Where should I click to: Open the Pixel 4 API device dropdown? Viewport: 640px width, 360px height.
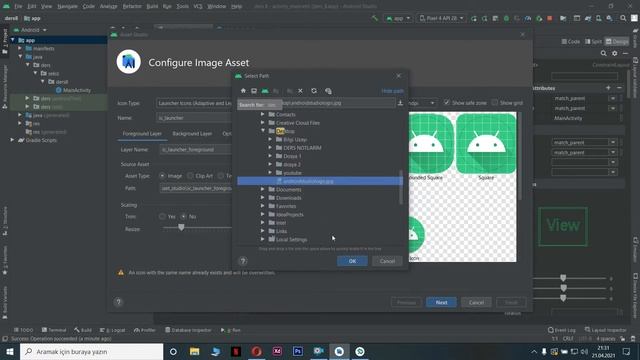pos(441,18)
